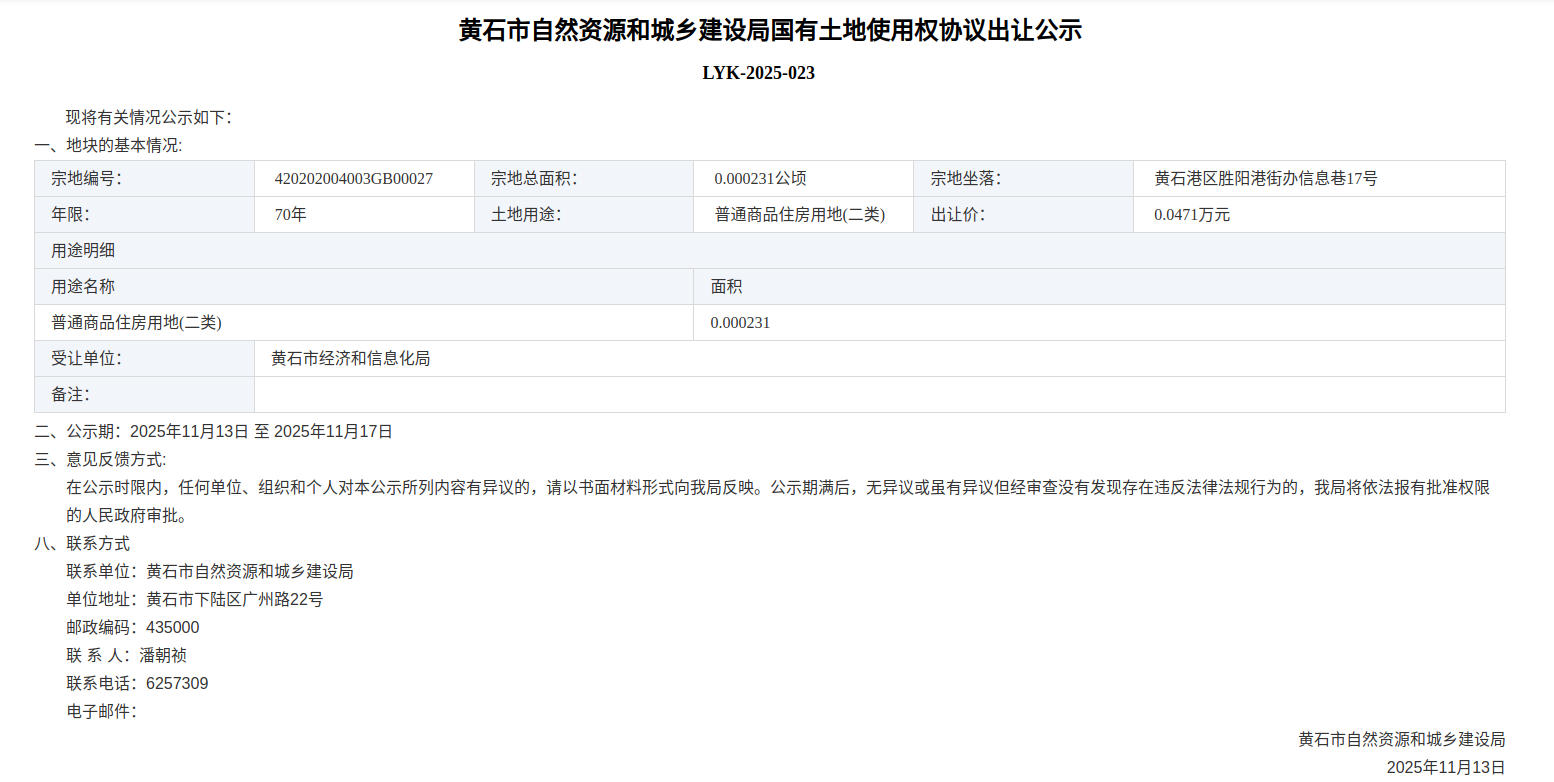Click the area value 0.000231 under 面积
1554x782 pixels.
[740, 323]
